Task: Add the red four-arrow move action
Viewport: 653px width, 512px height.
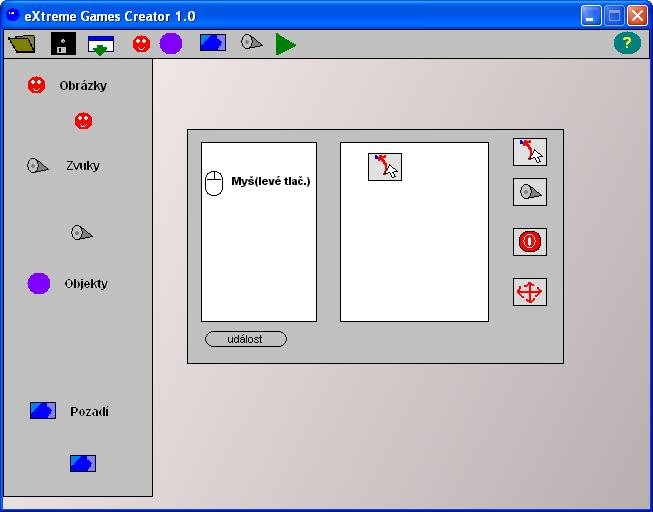Action: point(529,292)
